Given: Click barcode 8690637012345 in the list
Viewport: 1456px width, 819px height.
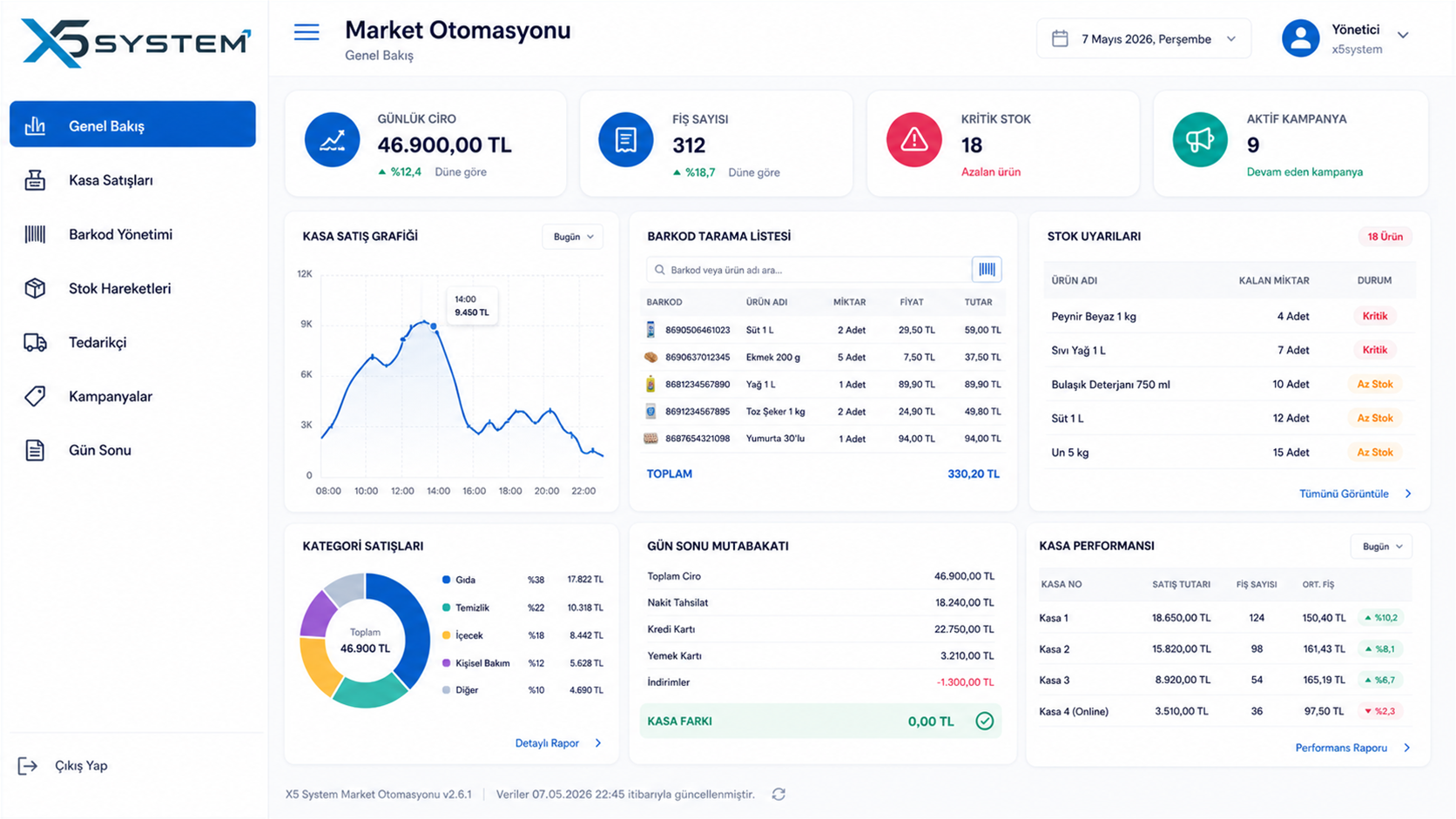Looking at the screenshot, I should (698, 357).
